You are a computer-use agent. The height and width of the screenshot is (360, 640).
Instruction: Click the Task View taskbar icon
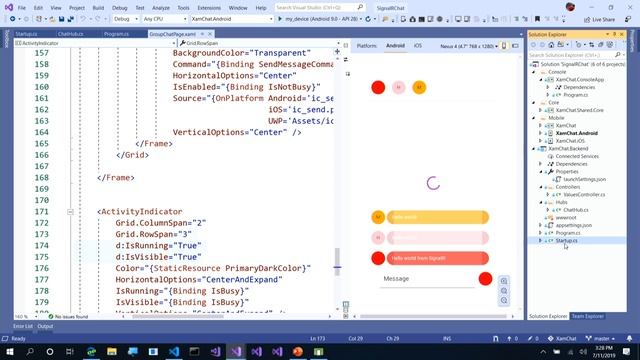(x=70, y=351)
